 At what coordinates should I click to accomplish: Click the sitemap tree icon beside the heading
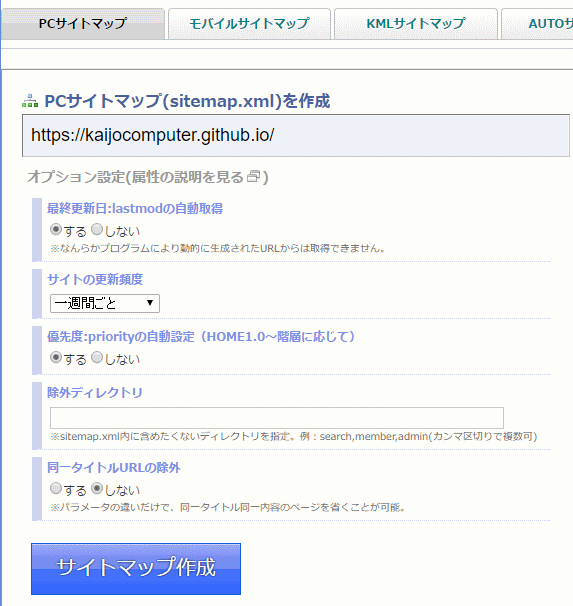(30, 101)
